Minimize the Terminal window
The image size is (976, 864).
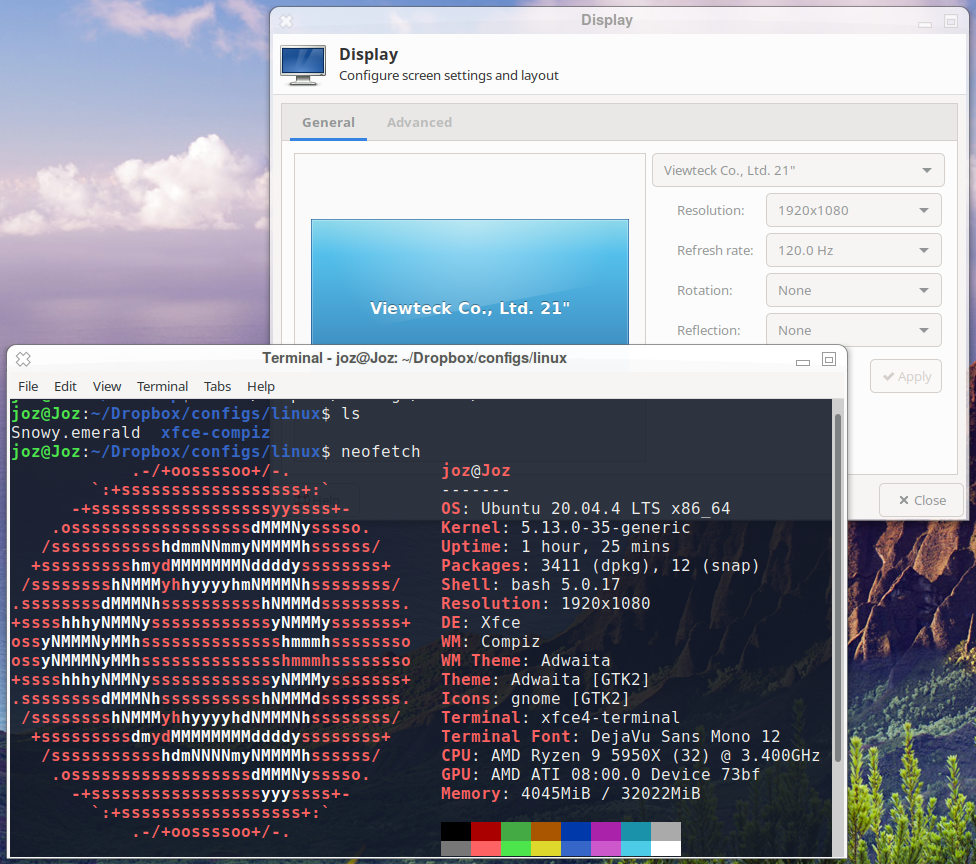(x=803, y=362)
